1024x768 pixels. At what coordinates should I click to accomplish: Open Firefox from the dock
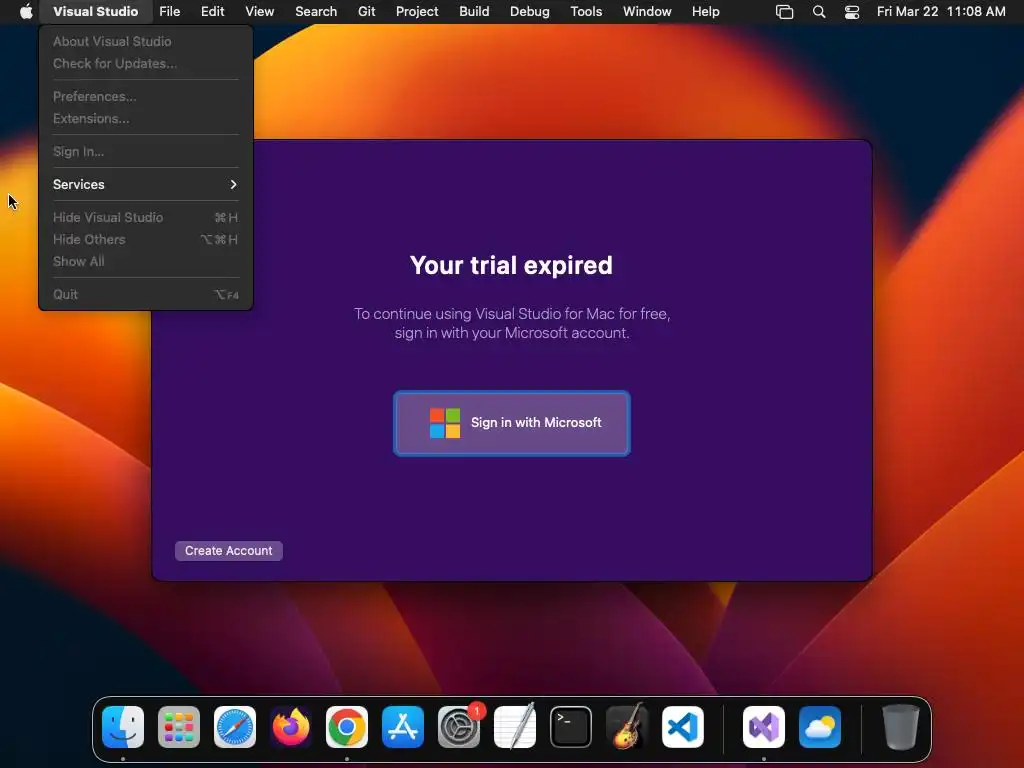[x=291, y=726]
